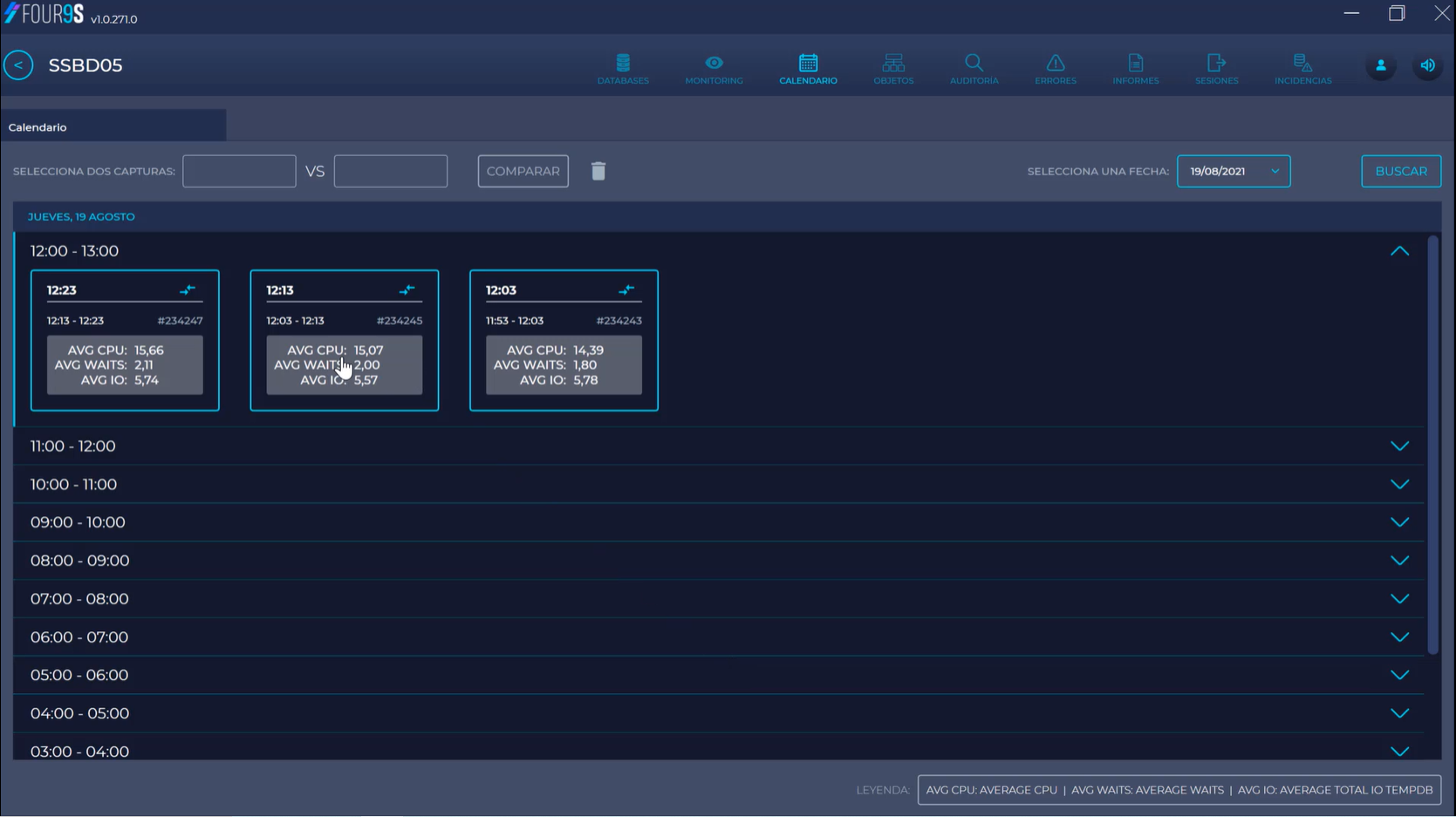
Task: Toggle compare arrows on 12:23 capture
Action: pyautogui.click(x=188, y=289)
